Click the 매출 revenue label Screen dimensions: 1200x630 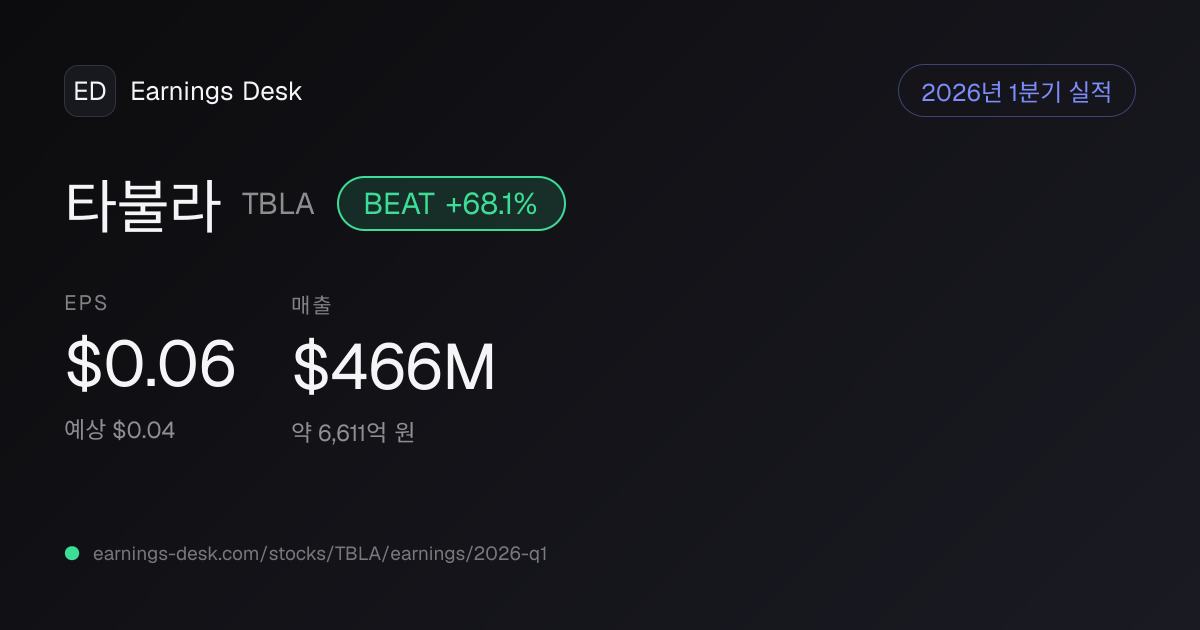point(311,305)
